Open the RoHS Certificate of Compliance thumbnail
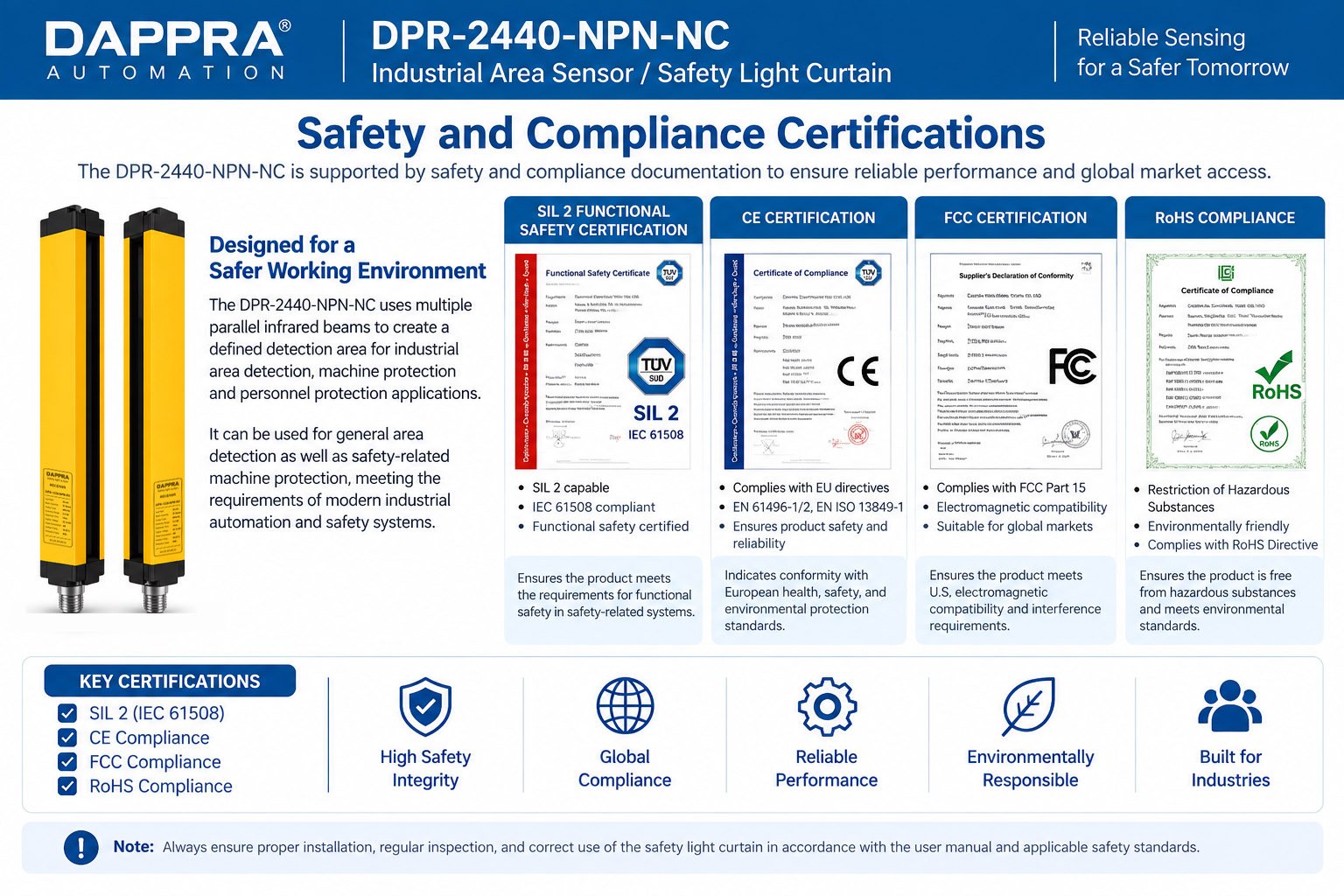Viewport: 1344px width, 896px height. [x=1226, y=361]
